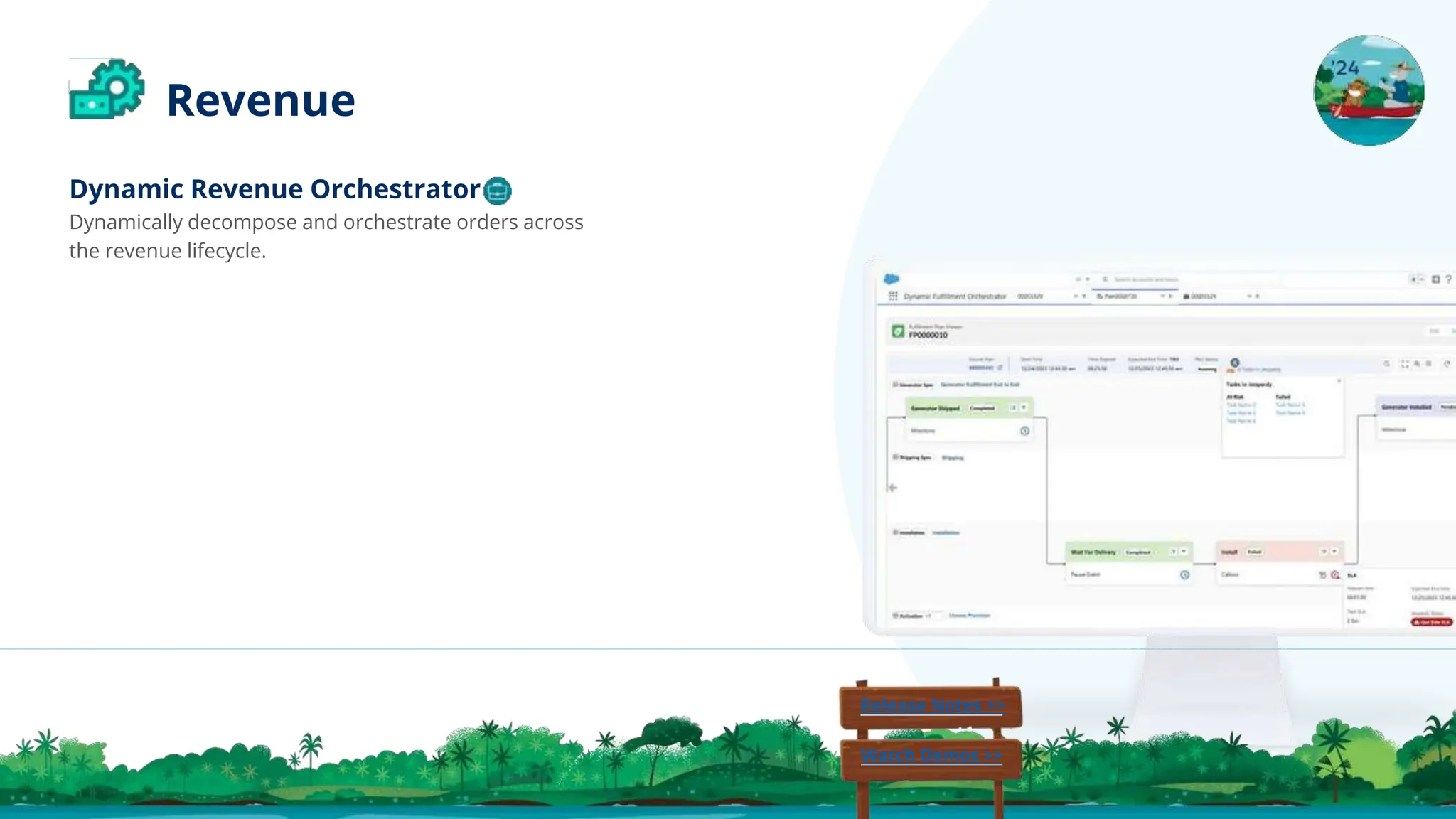Click the red SLA alert icon on Callout row
This screenshot has width=1456, height=819.
1335,574
